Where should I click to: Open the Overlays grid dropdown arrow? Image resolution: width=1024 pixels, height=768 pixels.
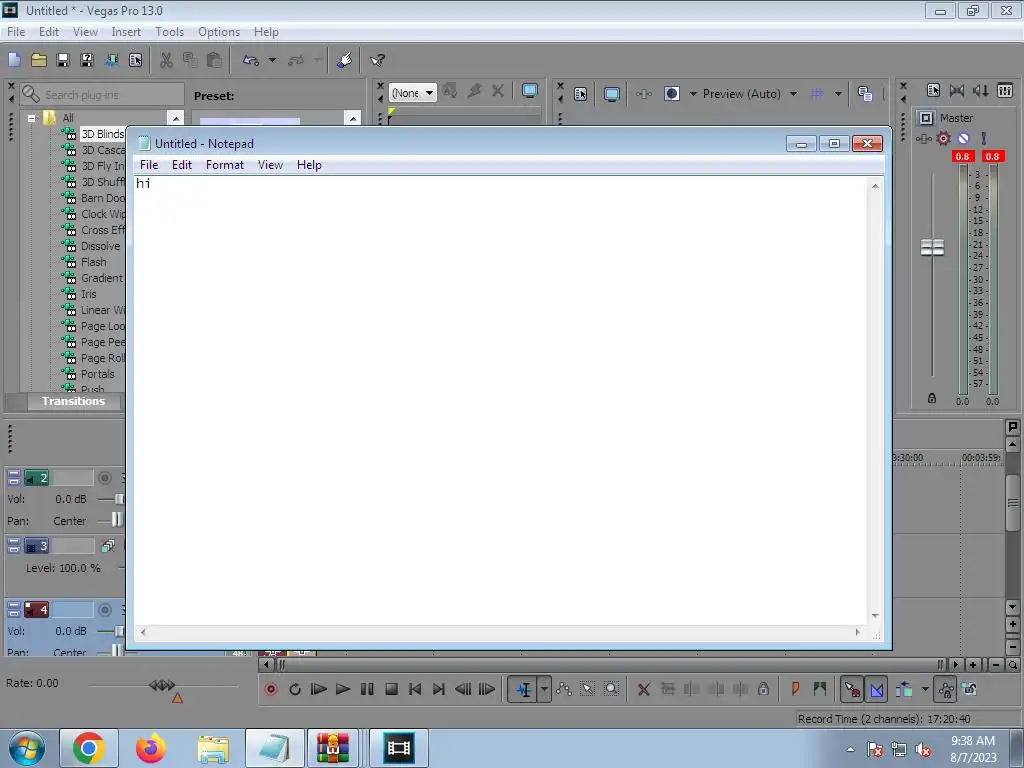click(x=838, y=93)
